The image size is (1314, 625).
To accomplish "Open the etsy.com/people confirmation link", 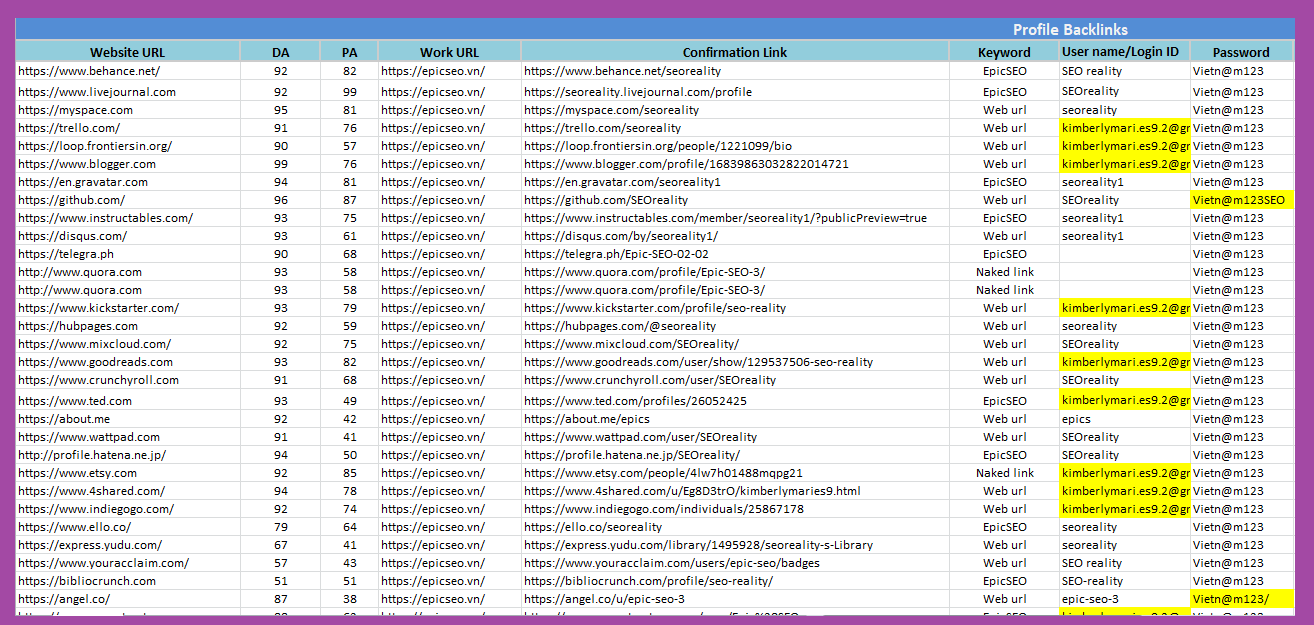I will [663, 473].
